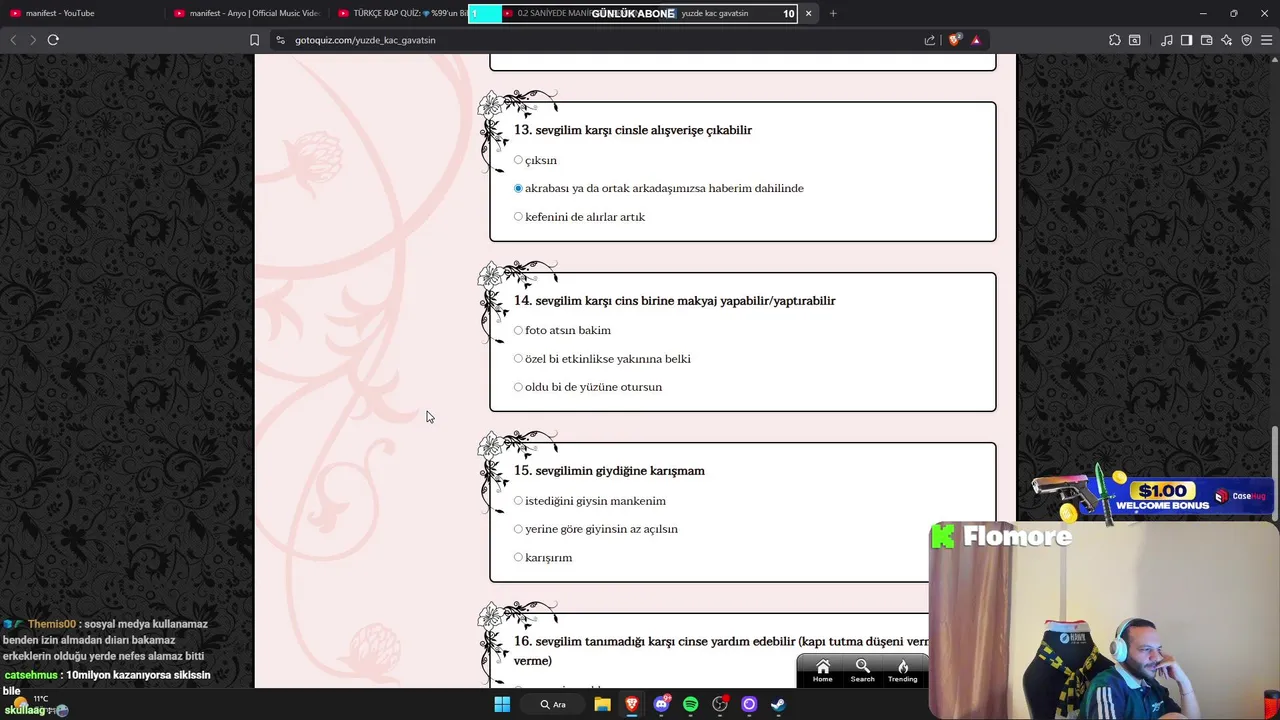
Task: Open Discord from the taskbar
Action: point(661,704)
